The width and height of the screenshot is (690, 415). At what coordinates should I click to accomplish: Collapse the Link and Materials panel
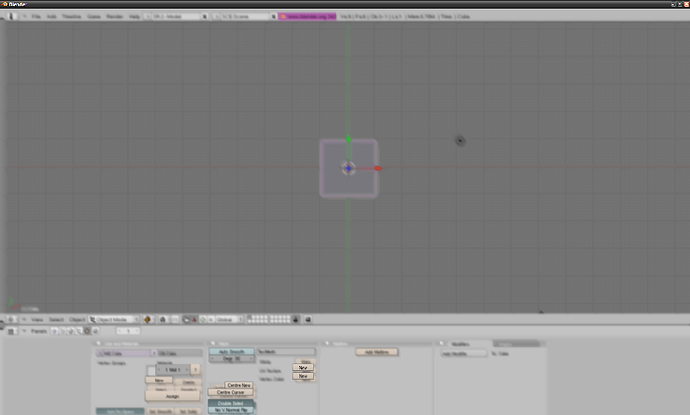coord(99,344)
